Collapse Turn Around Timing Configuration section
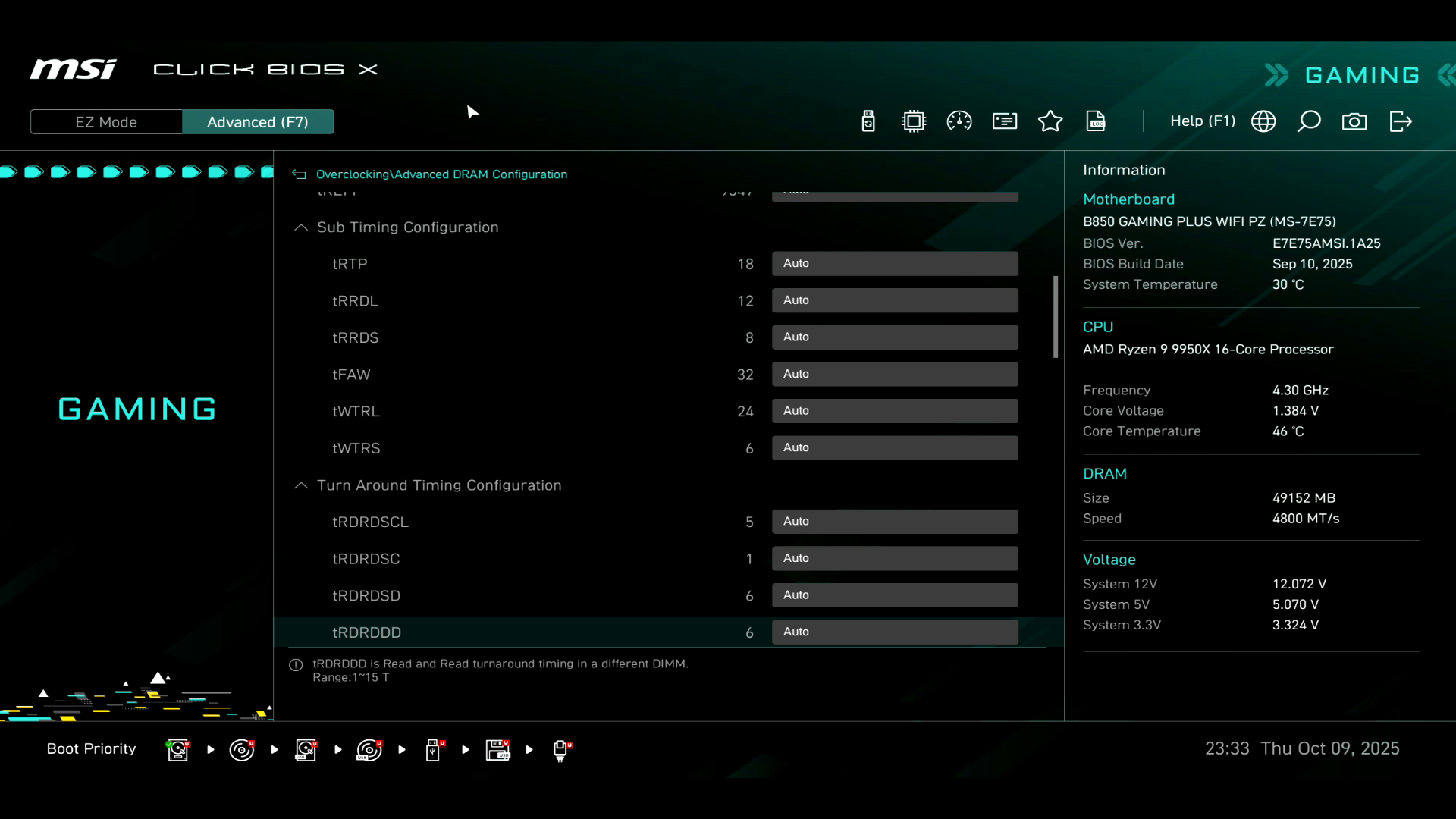This screenshot has width=1456, height=819. click(x=301, y=485)
